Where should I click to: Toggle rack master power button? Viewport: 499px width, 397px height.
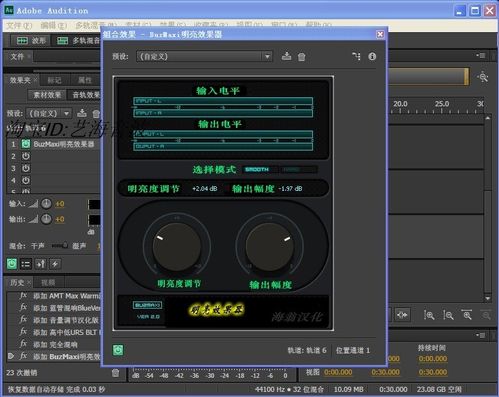(x=12, y=264)
